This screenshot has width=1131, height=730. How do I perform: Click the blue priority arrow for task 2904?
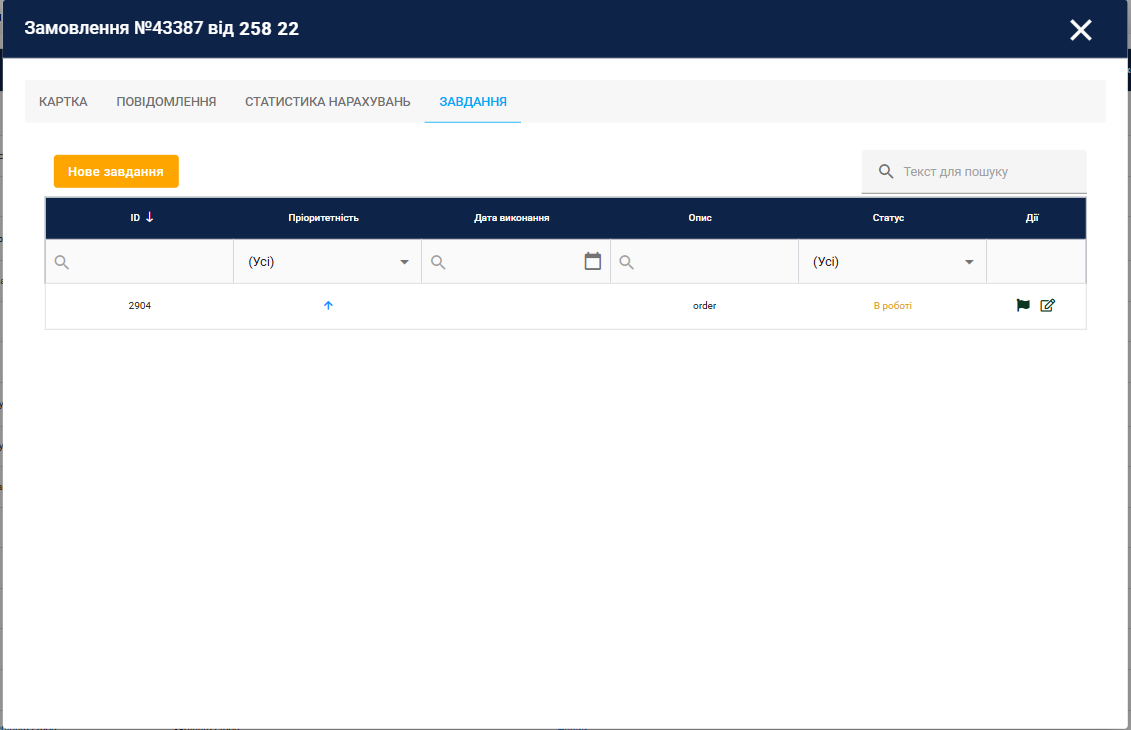(328, 306)
